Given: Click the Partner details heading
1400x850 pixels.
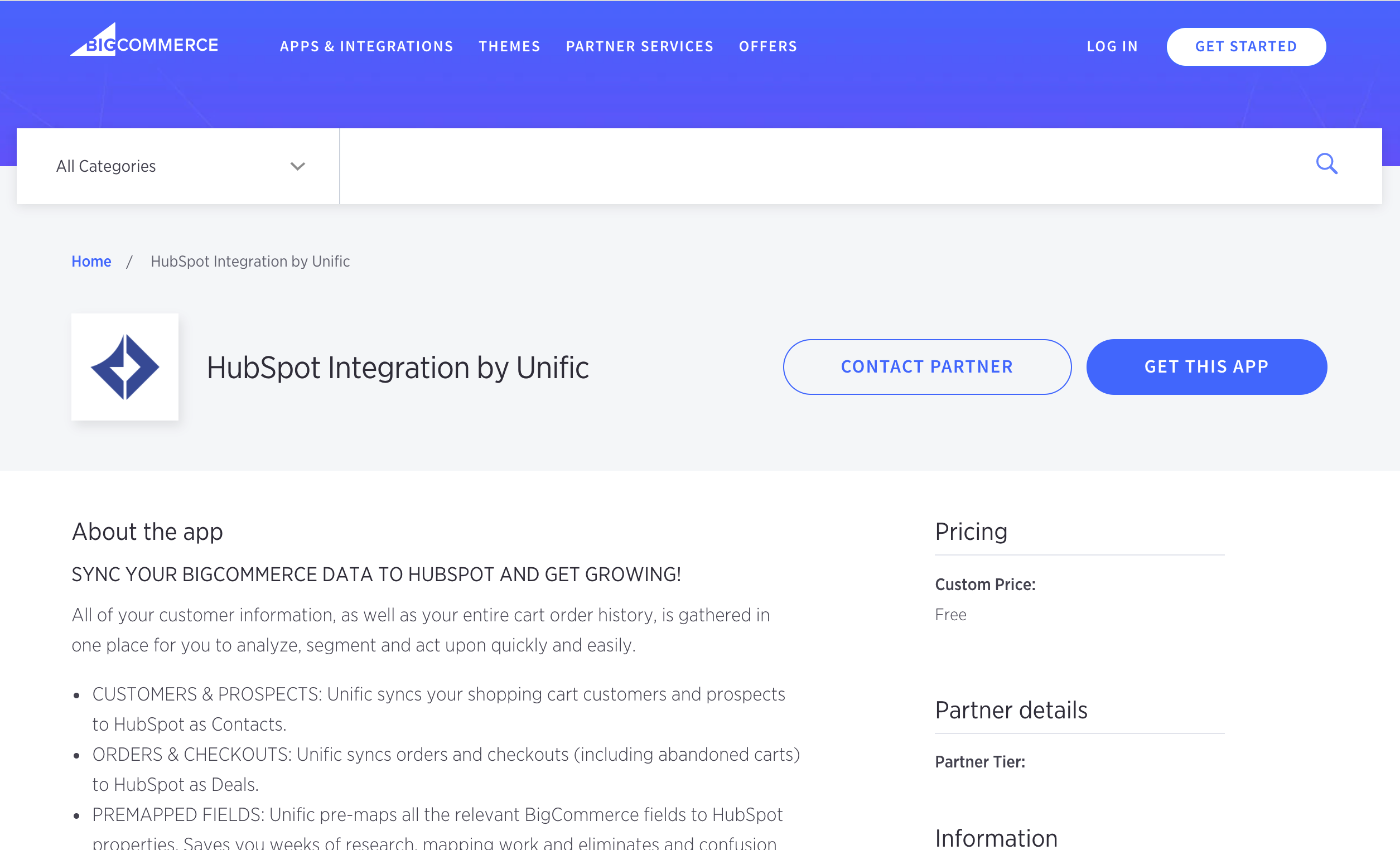Looking at the screenshot, I should [x=1011, y=710].
